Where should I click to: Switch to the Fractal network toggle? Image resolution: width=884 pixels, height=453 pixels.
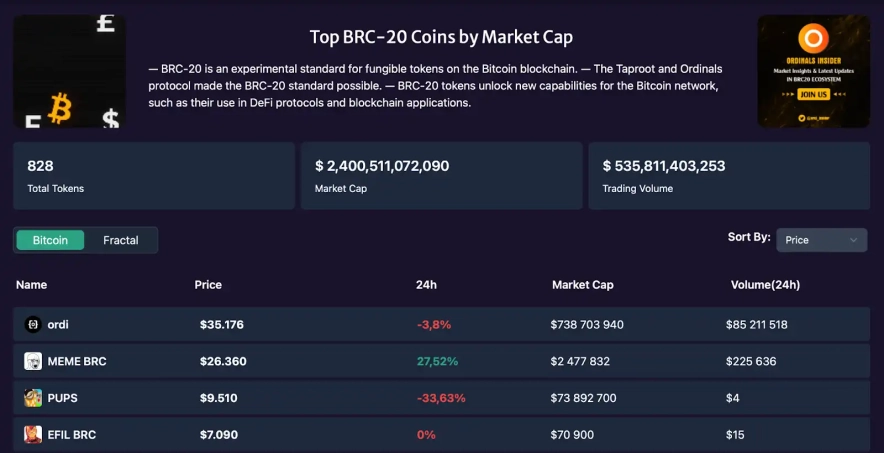point(121,240)
